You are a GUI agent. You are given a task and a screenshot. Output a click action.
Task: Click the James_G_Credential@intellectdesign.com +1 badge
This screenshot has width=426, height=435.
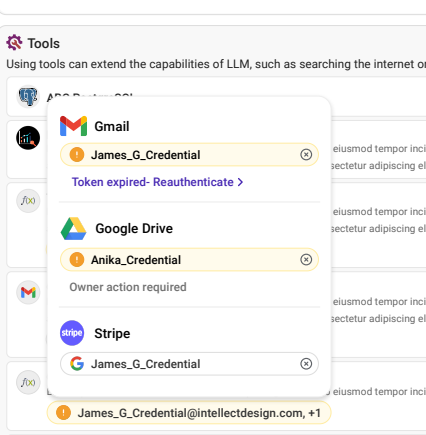click(189, 413)
